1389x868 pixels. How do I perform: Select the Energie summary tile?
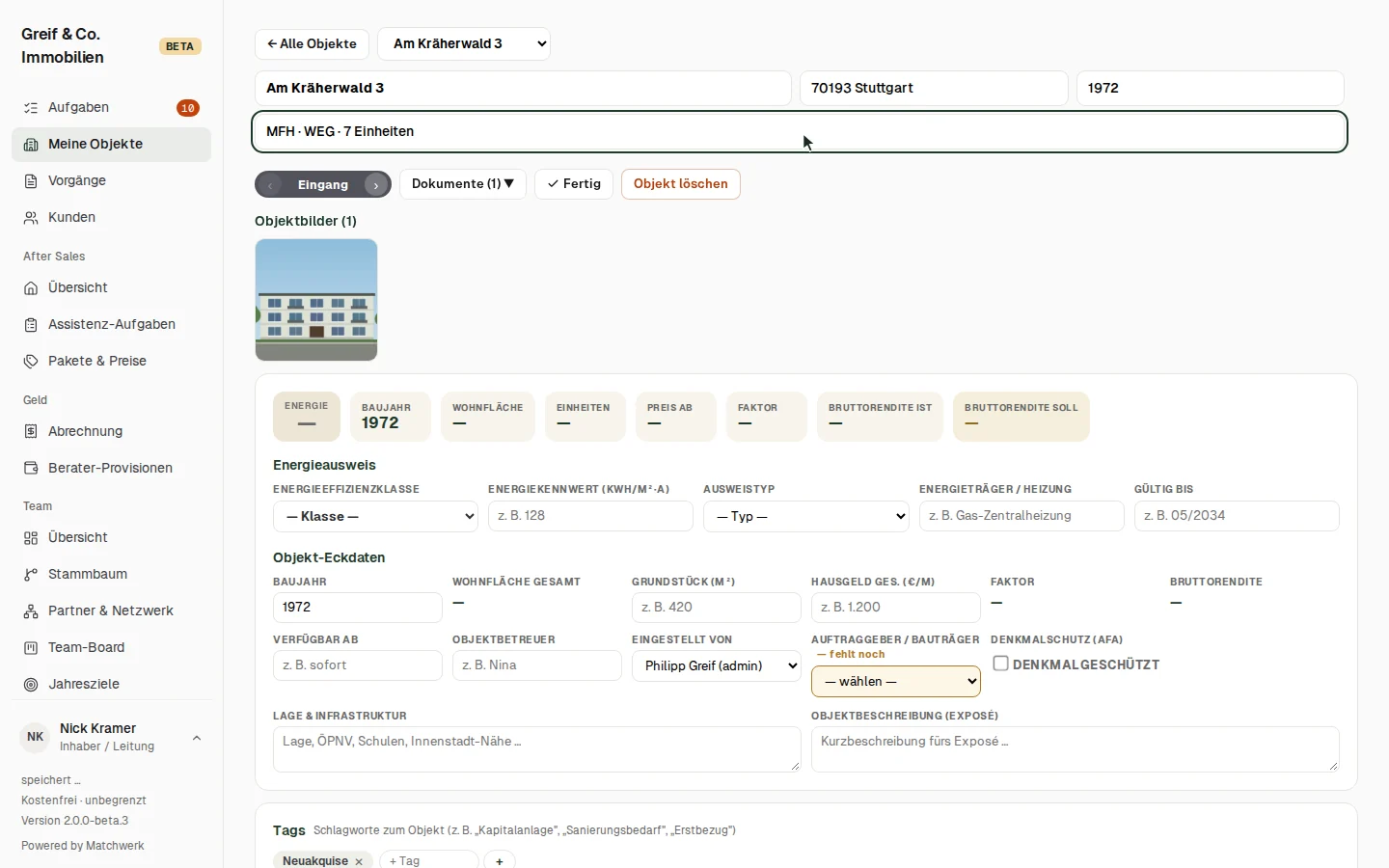[307, 416]
